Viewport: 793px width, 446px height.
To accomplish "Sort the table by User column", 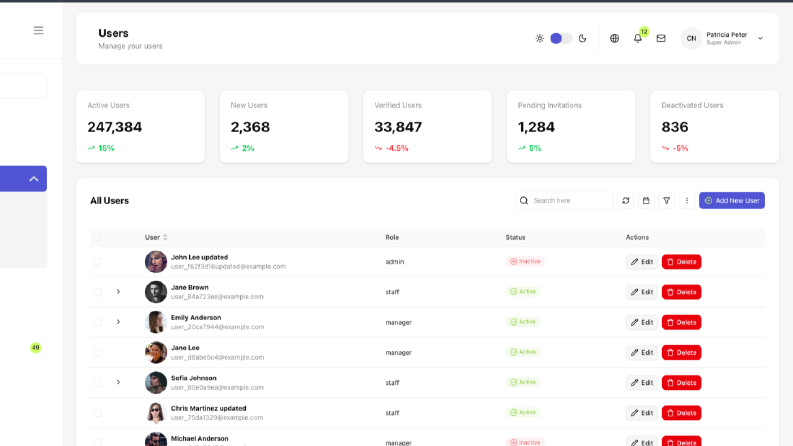I will point(156,237).
